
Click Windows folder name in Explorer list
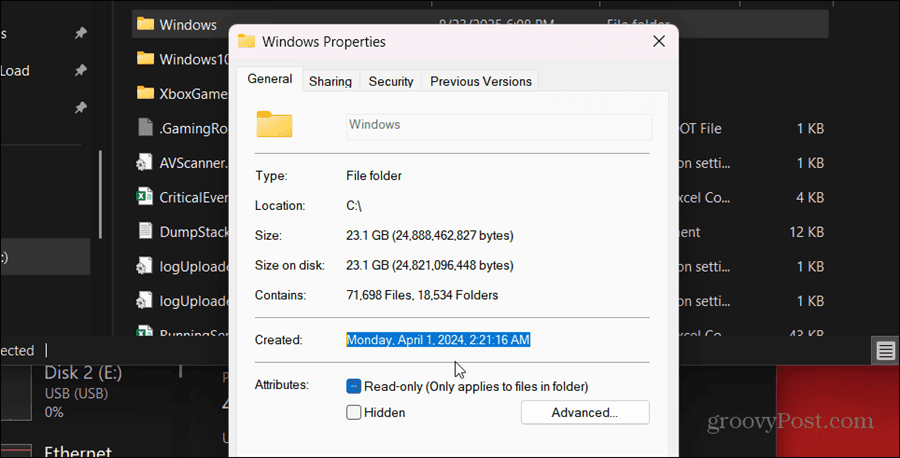tap(188, 25)
